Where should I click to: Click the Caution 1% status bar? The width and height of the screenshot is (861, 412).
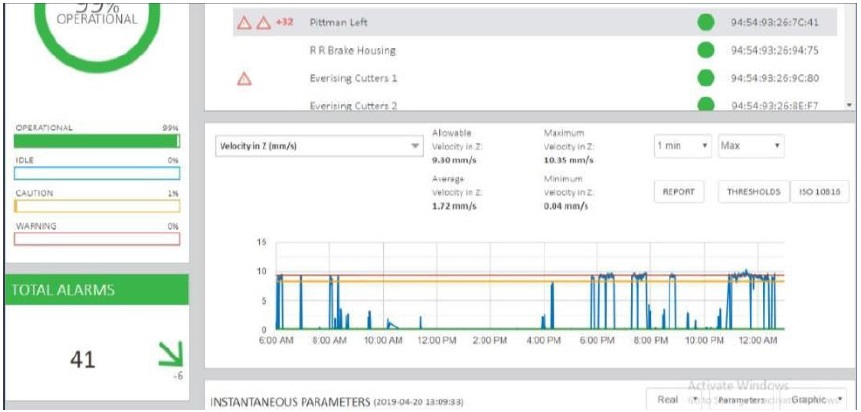(x=97, y=206)
